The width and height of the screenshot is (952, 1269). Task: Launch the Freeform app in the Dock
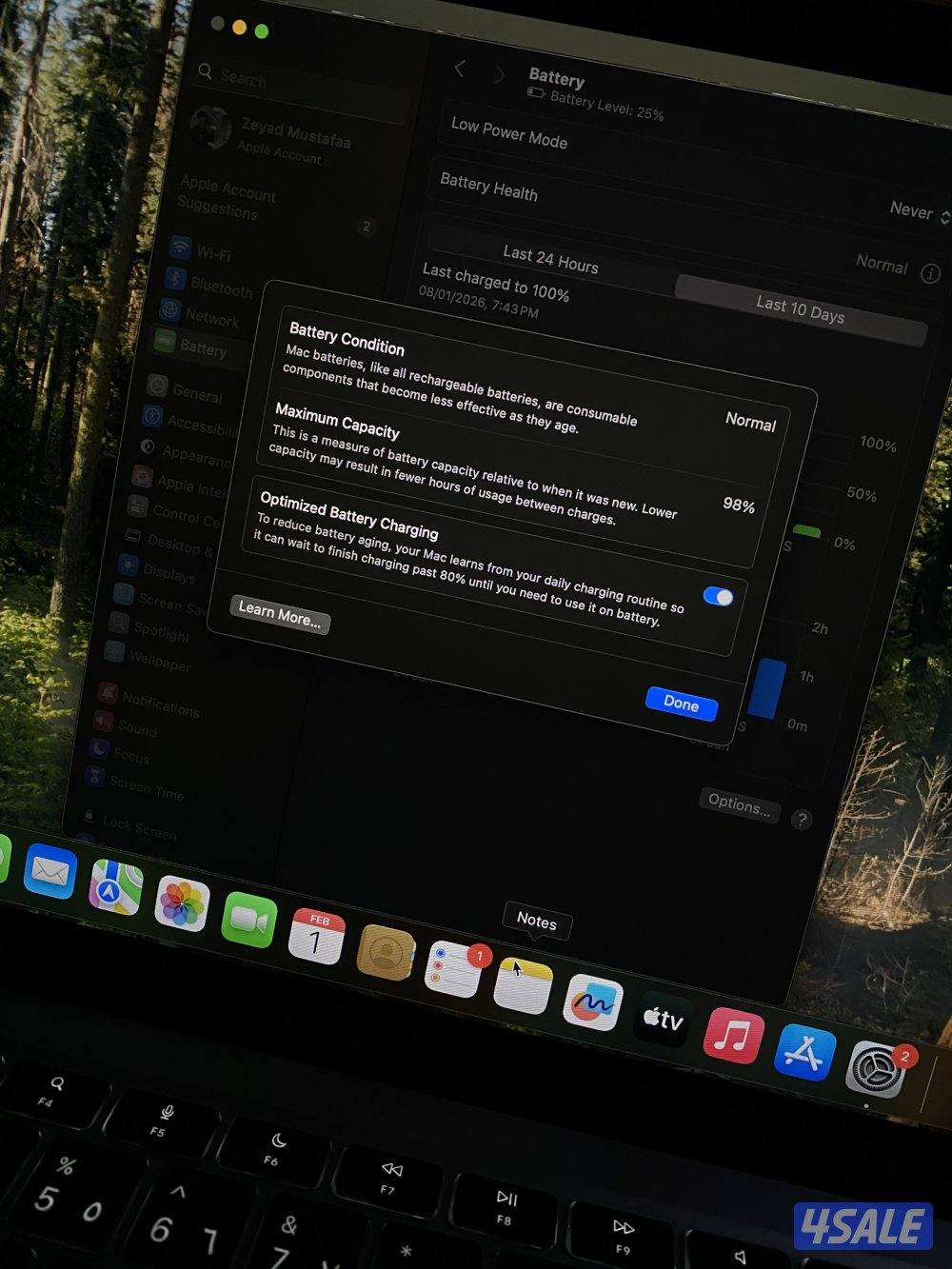[592, 1003]
